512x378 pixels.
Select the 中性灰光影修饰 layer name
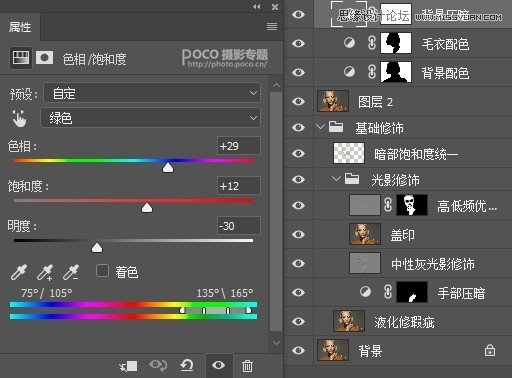click(433, 264)
